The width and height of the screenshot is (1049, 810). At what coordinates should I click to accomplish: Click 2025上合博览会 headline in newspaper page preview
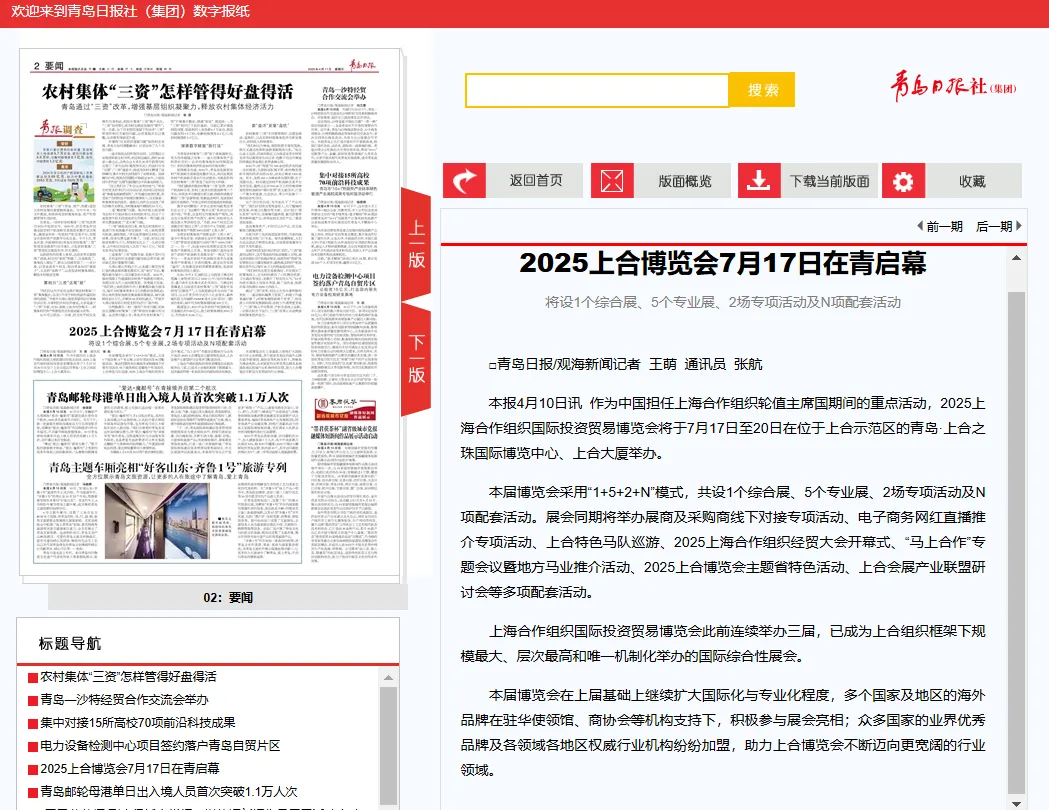(x=167, y=331)
